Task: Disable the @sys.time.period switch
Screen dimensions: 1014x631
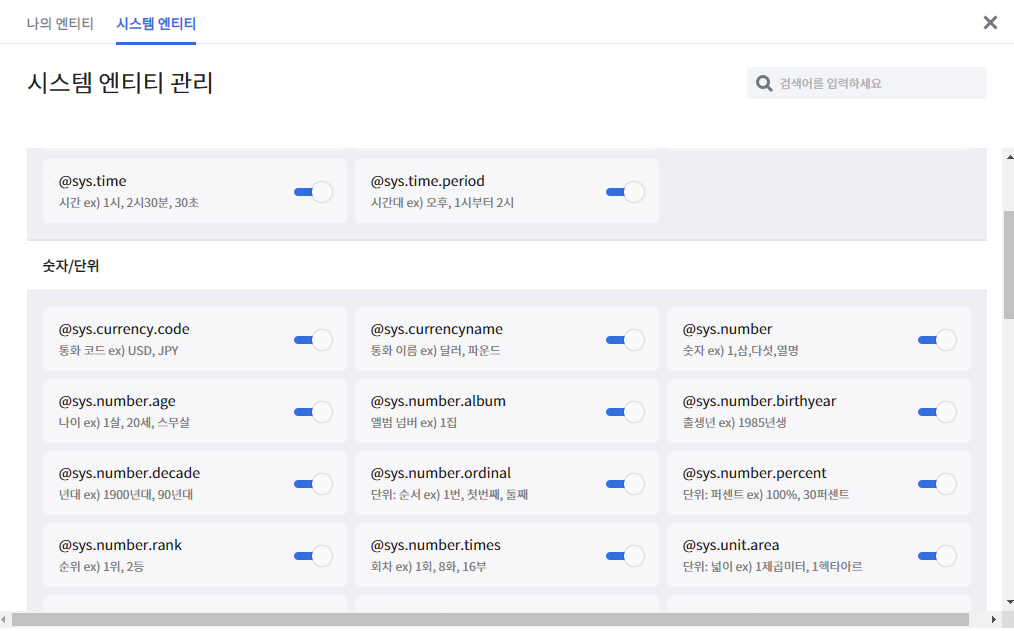Action: pos(625,192)
